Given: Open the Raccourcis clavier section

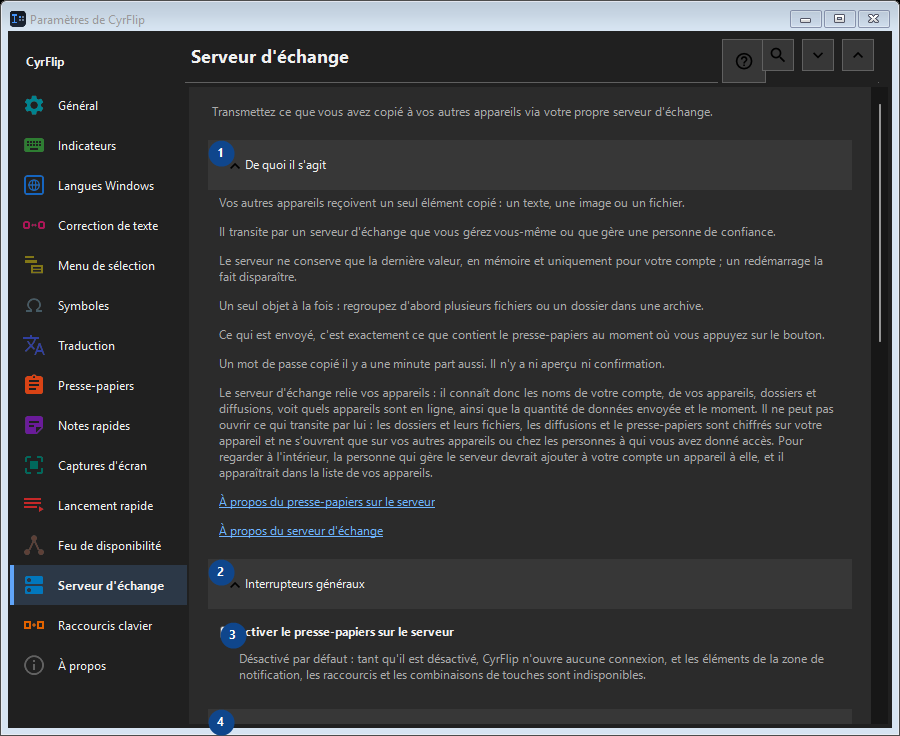Looking at the screenshot, I should click(x=99, y=625).
